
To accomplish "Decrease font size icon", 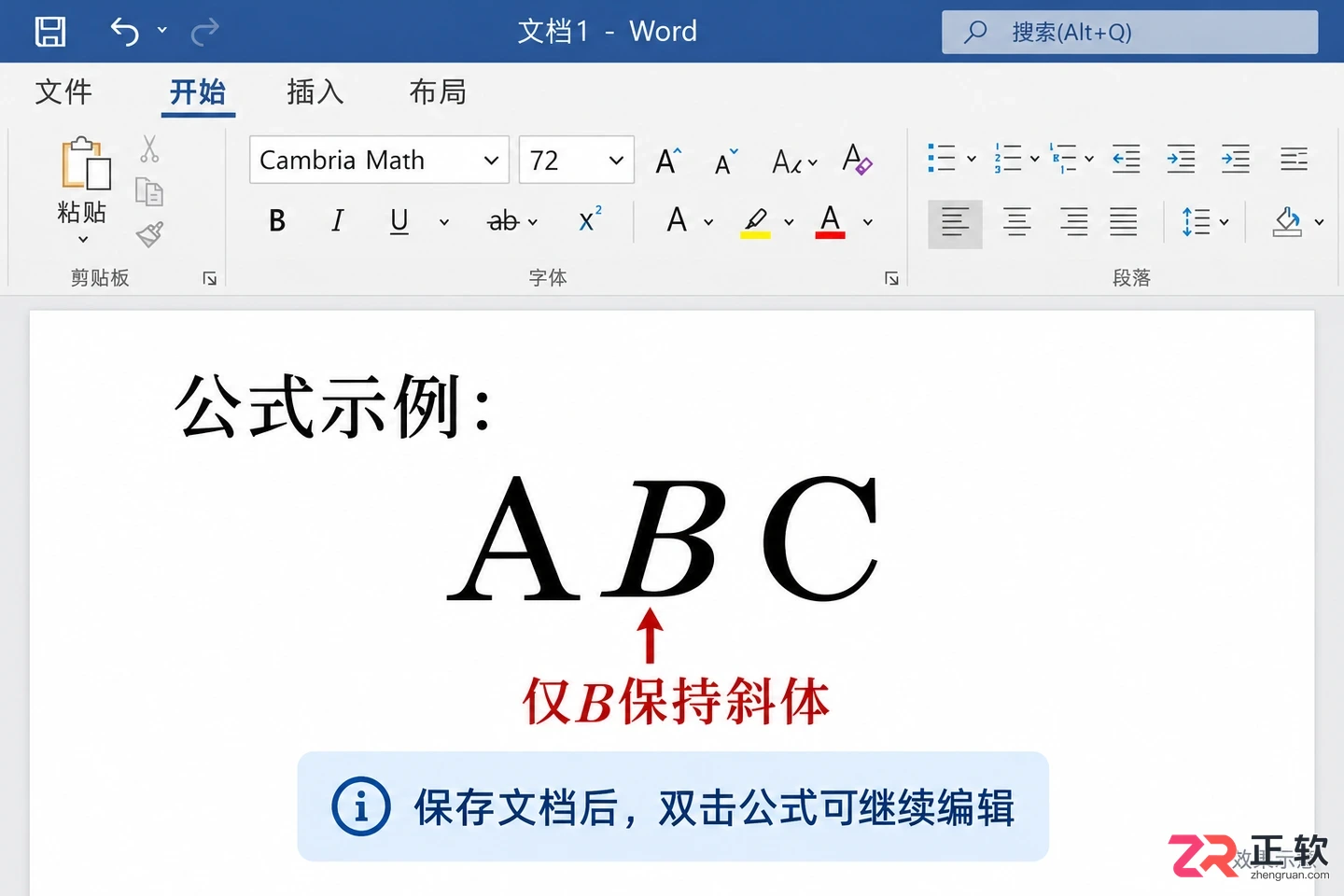I will [x=726, y=162].
